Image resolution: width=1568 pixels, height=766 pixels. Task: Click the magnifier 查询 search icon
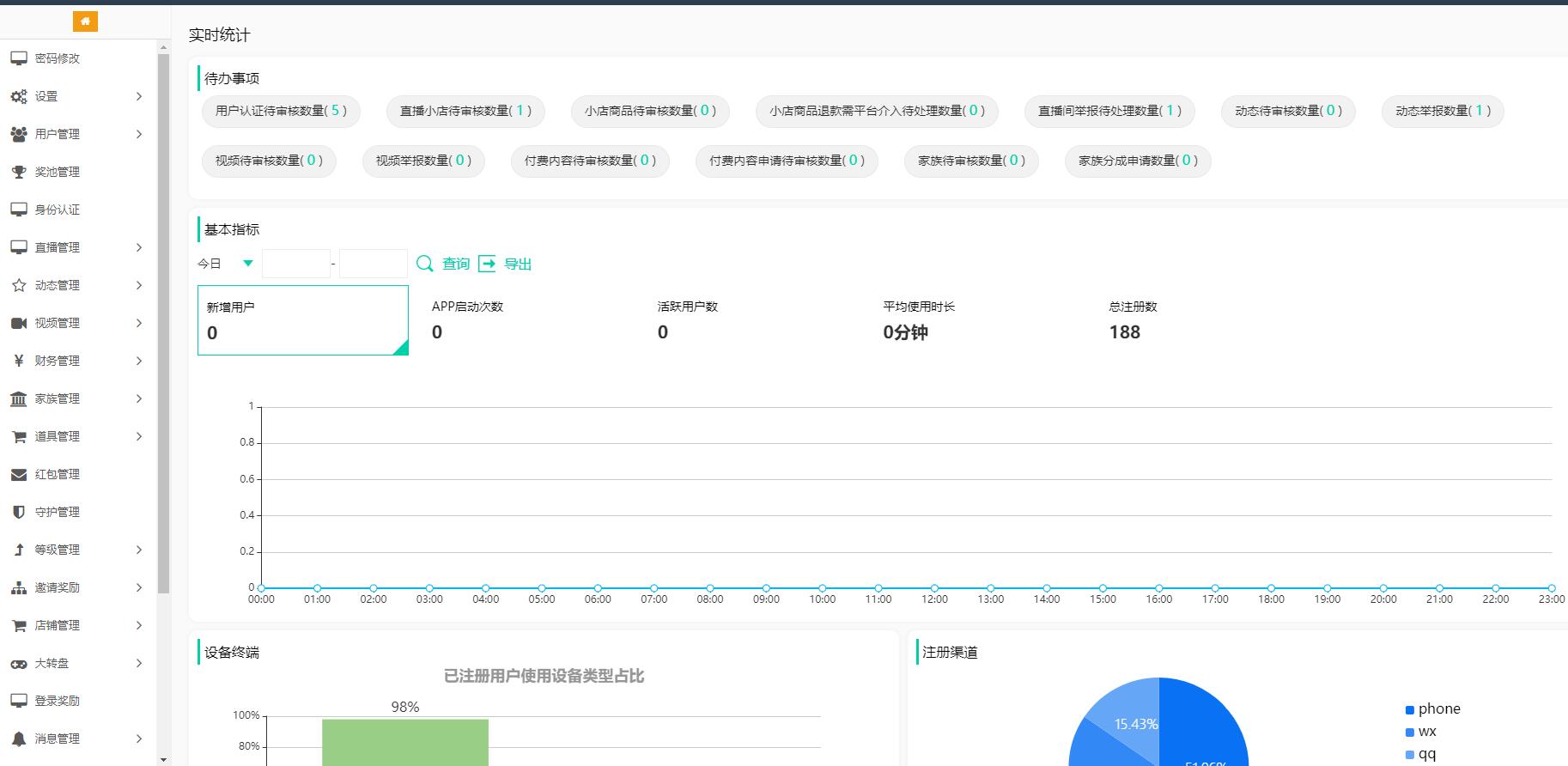coord(424,264)
